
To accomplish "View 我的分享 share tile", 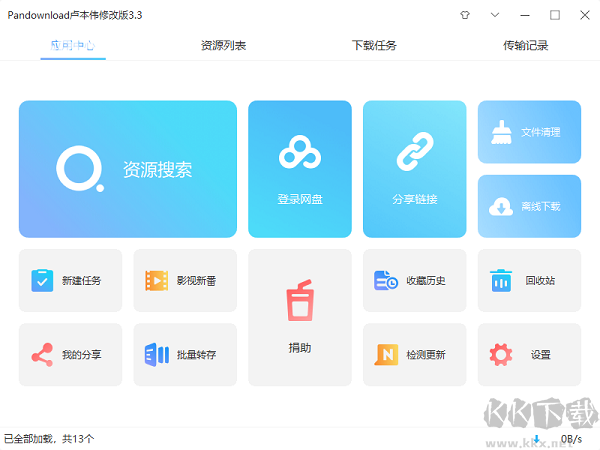I will click(x=70, y=354).
